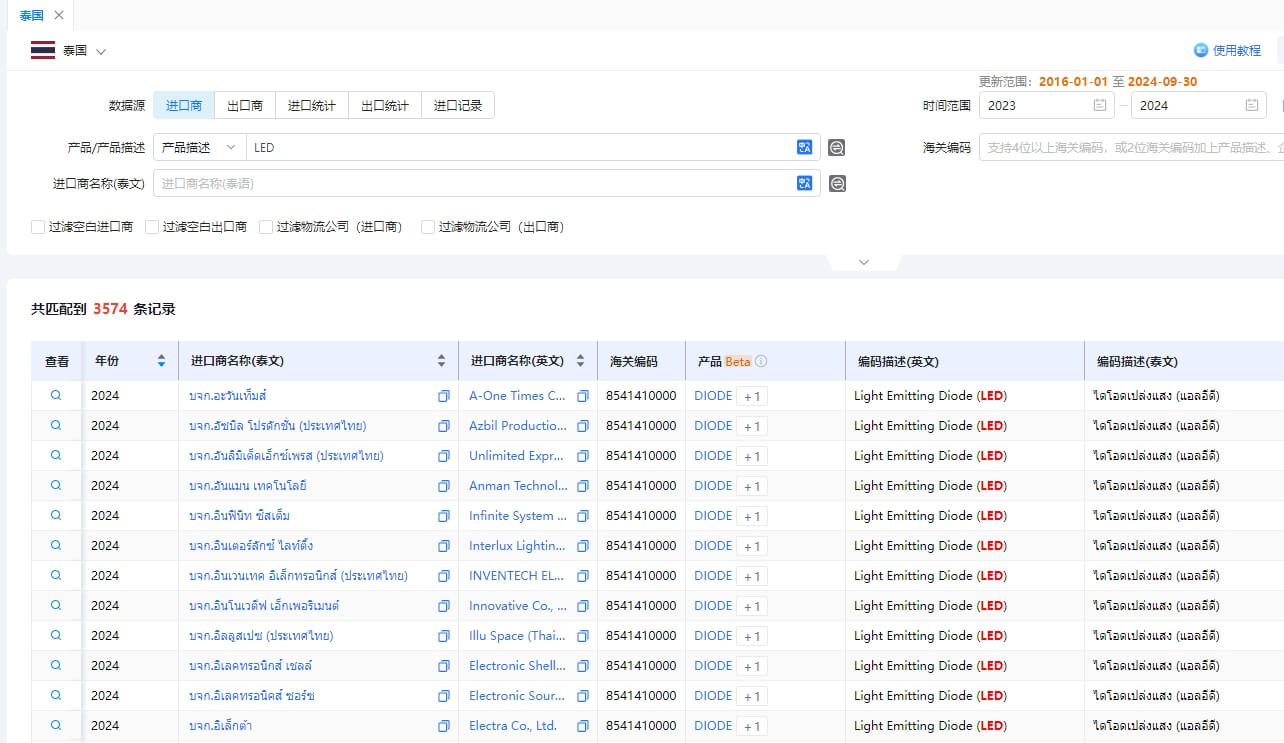
Task: Copy English name Innovative Co.
Action: coord(583,606)
